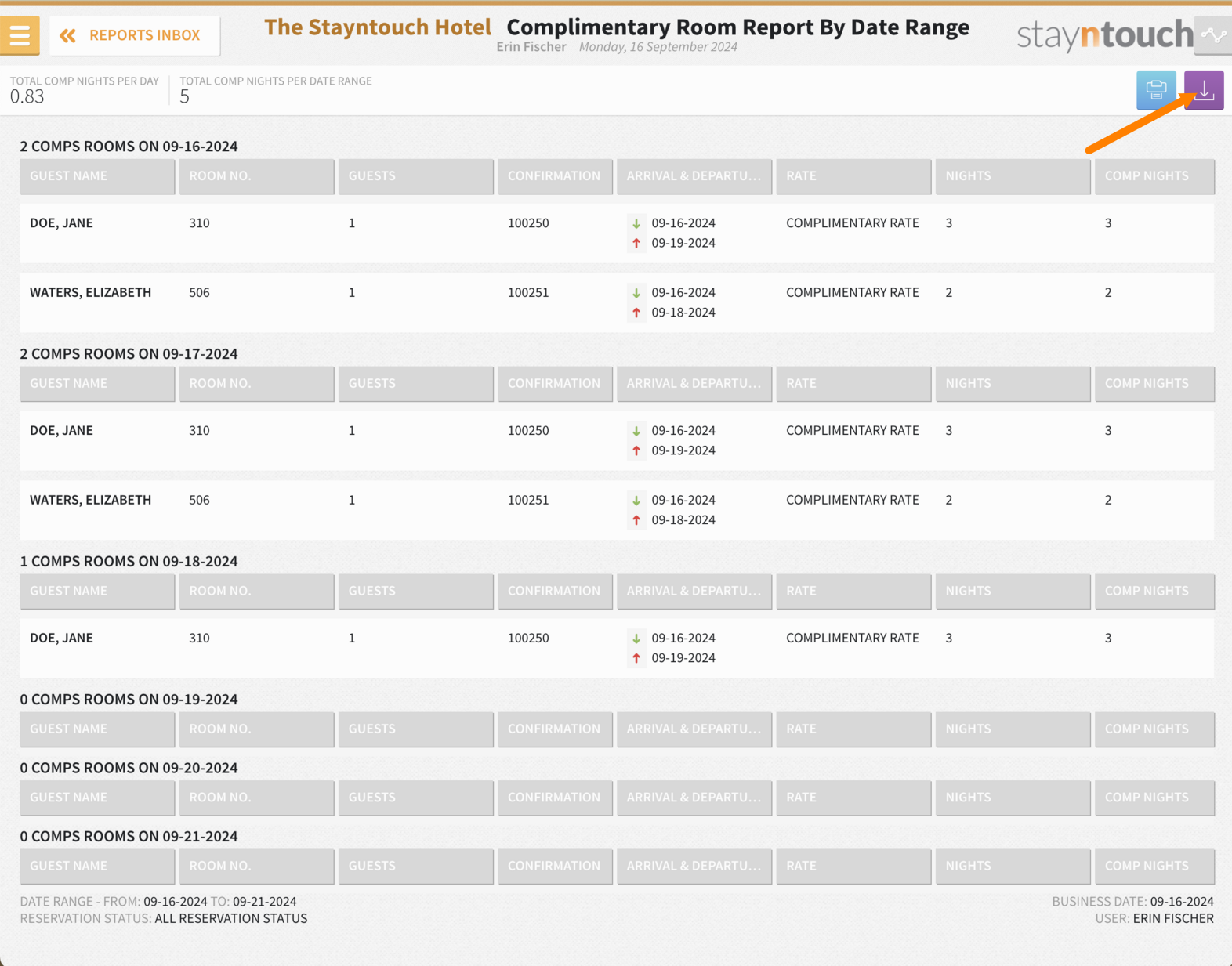Click the double-chevron back arrow icon
Viewport: 1232px width, 966px height.
coord(68,35)
